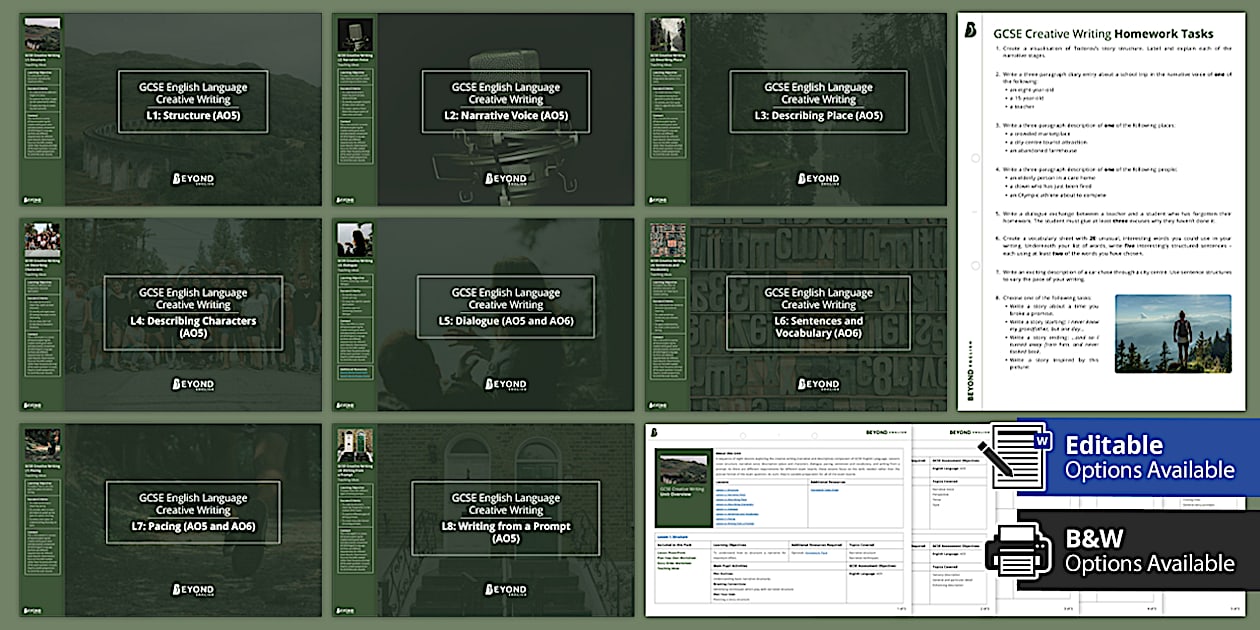Click the Beyond logo under L5: Dialogue
This screenshot has width=1260, height=630.
pyautogui.click(x=506, y=383)
